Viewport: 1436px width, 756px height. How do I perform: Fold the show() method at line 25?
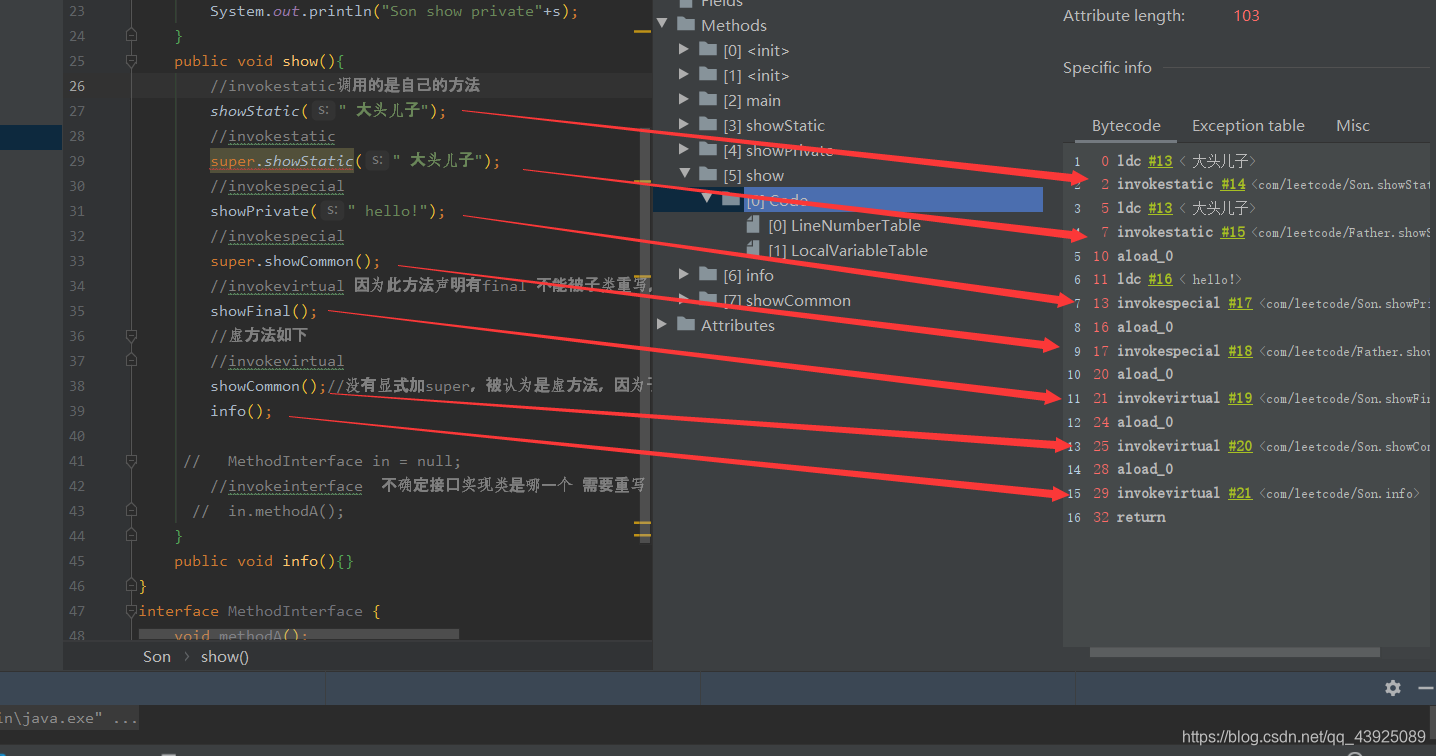point(131,61)
